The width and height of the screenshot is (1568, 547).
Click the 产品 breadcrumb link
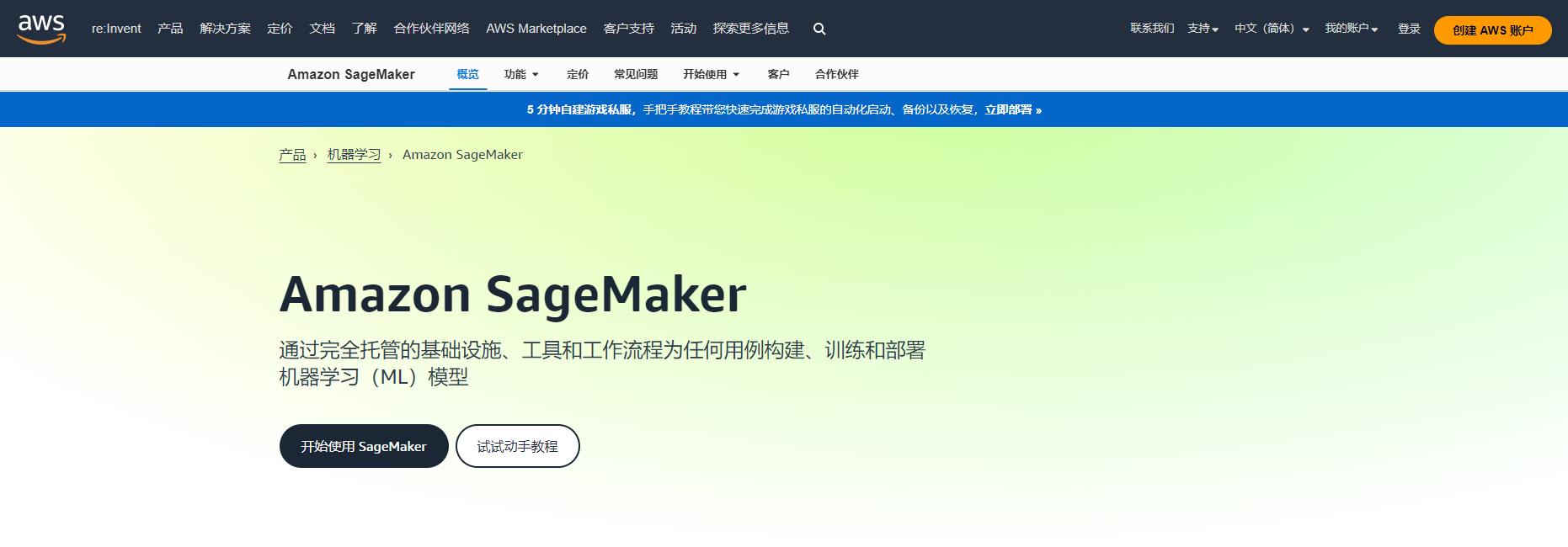(292, 155)
